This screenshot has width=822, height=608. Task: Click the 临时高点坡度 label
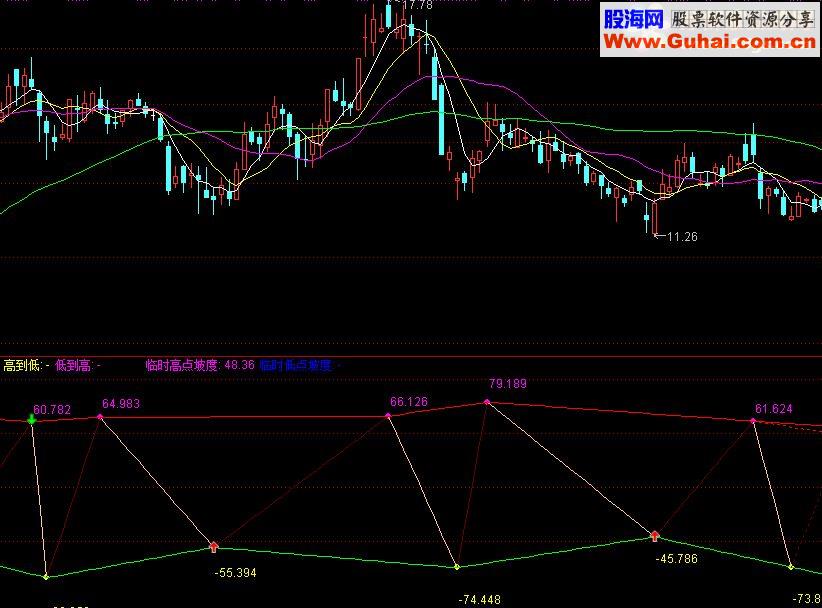182,365
